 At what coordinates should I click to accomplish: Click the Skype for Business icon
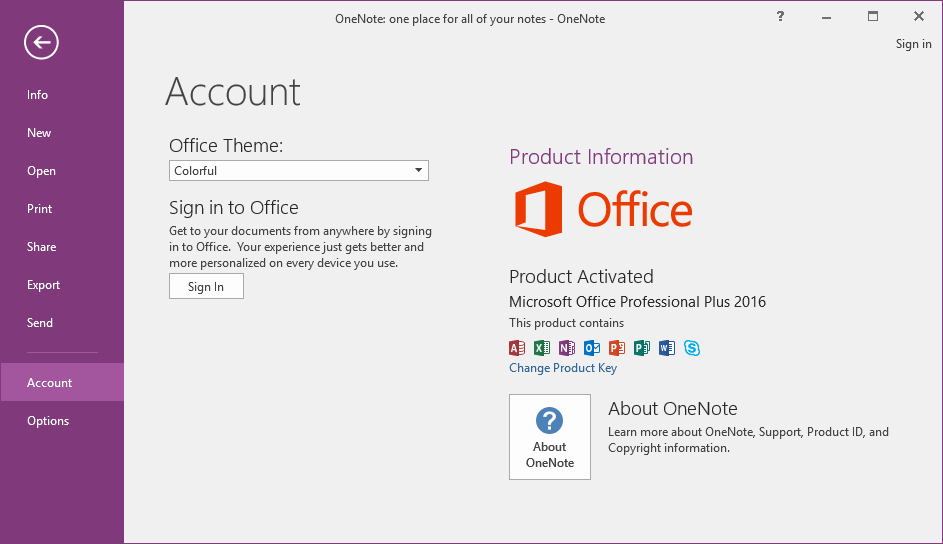(x=692, y=348)
